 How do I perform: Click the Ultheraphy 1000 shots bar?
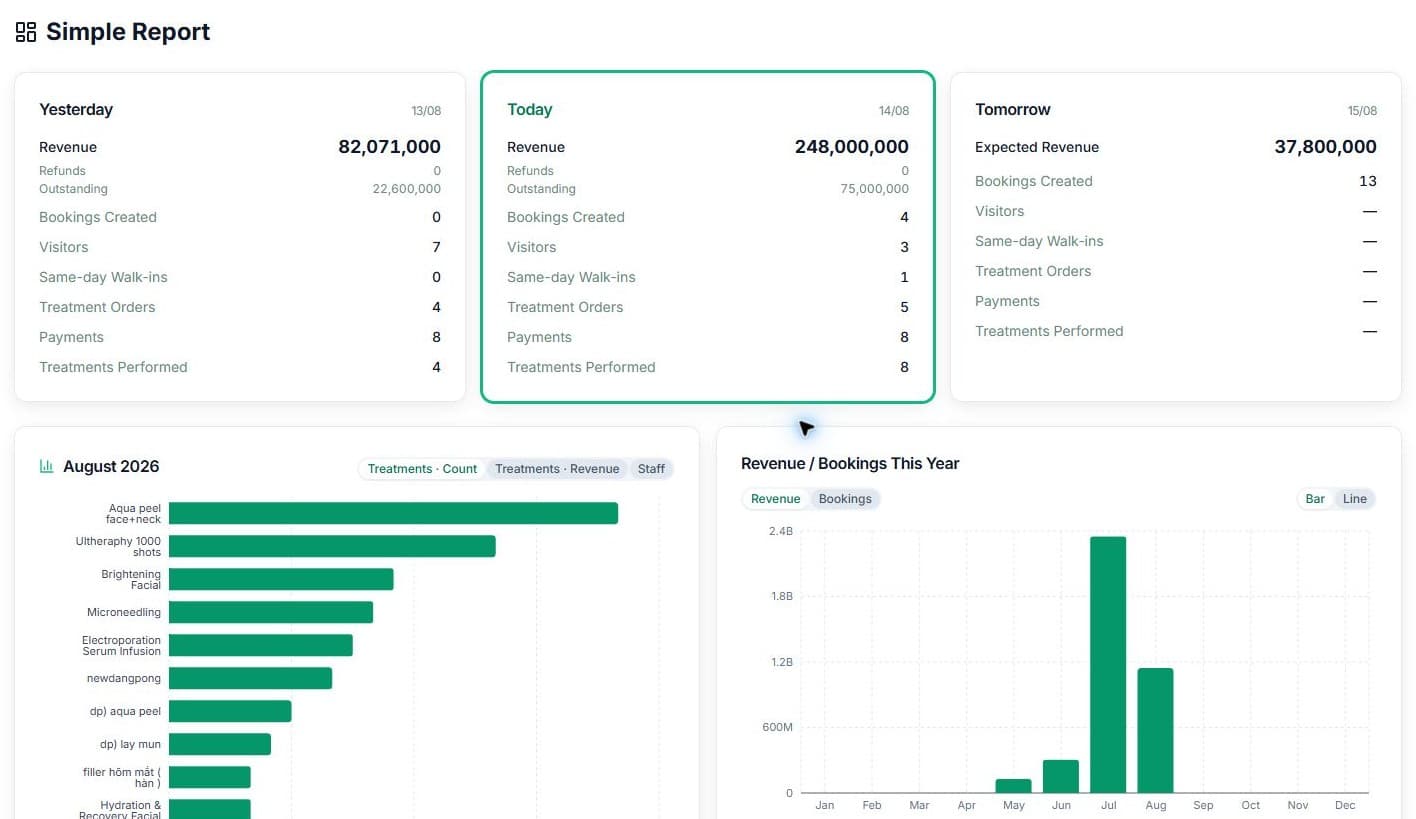tap(332, 546)
